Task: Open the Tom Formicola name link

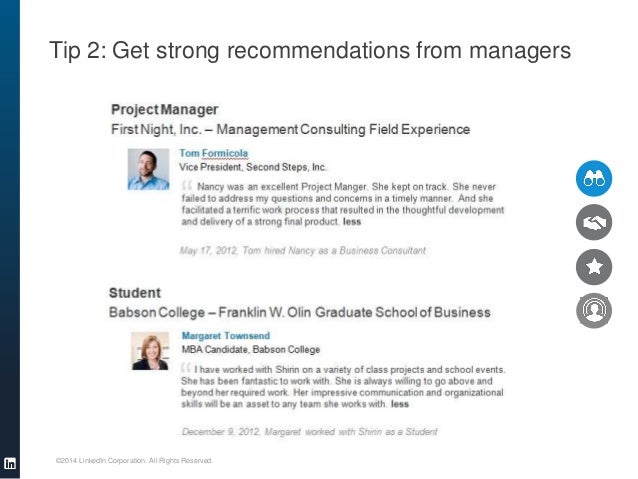Action: coord(214,153)
